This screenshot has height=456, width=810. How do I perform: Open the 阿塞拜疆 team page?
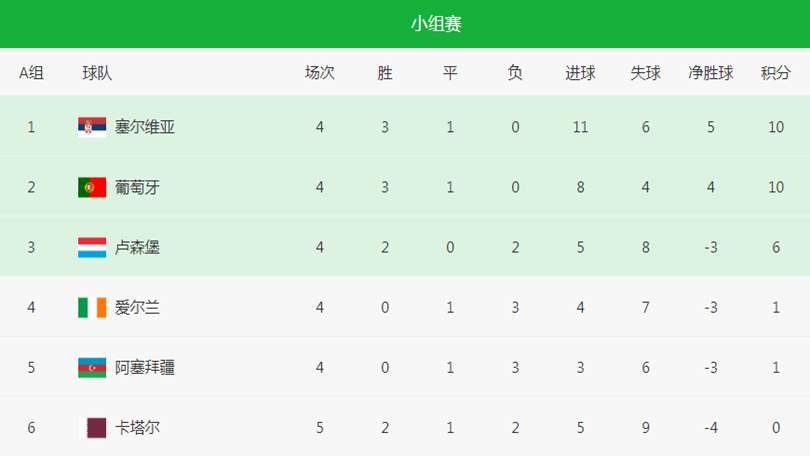pos(145,368)
